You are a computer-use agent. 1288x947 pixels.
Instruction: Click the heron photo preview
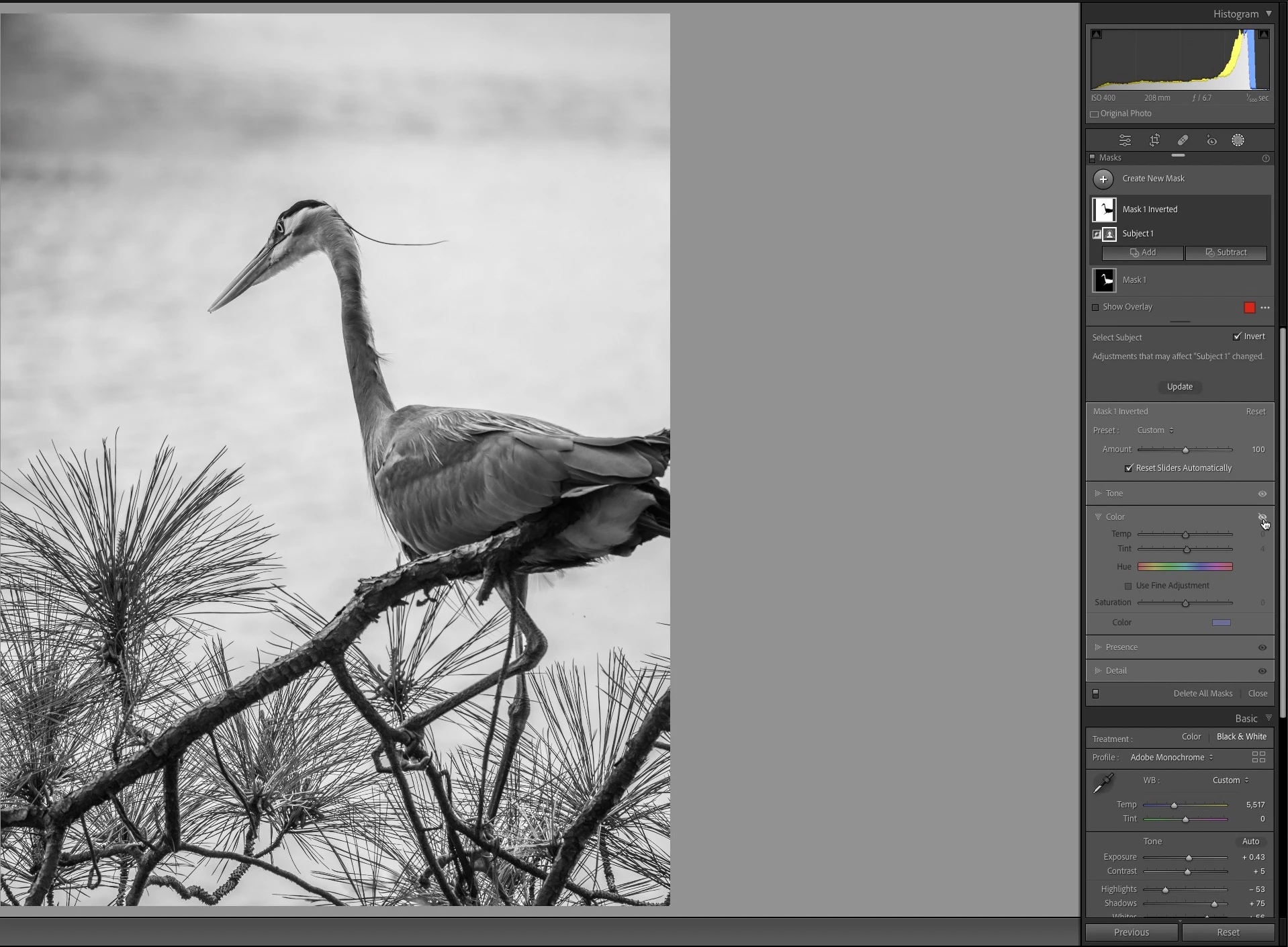334,459
